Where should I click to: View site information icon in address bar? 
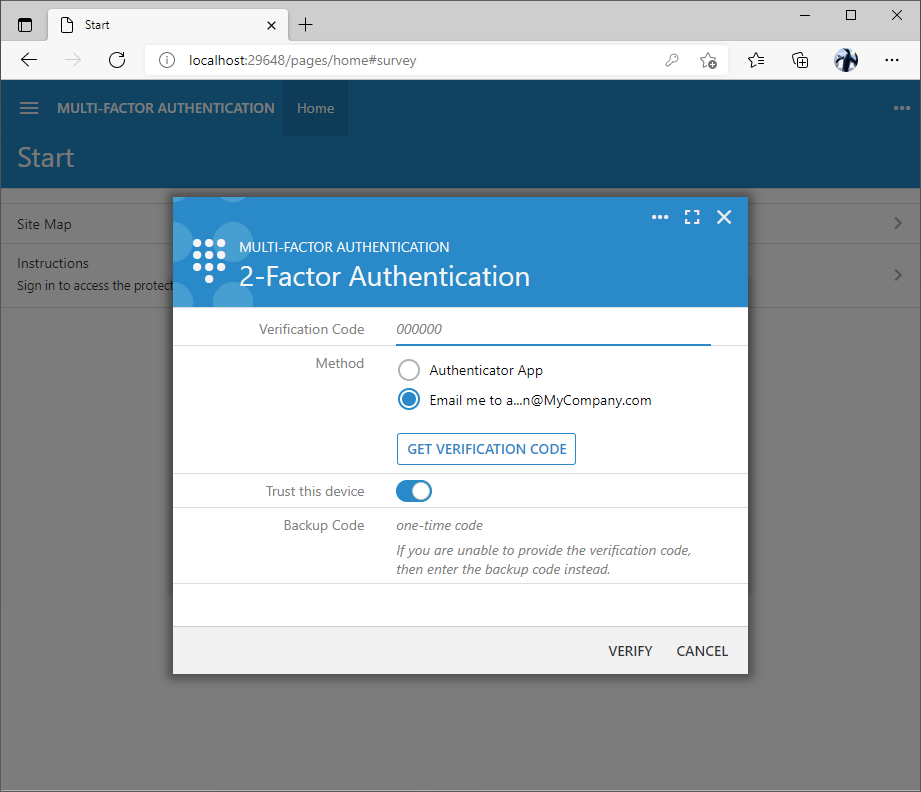[x=167, y=60]
